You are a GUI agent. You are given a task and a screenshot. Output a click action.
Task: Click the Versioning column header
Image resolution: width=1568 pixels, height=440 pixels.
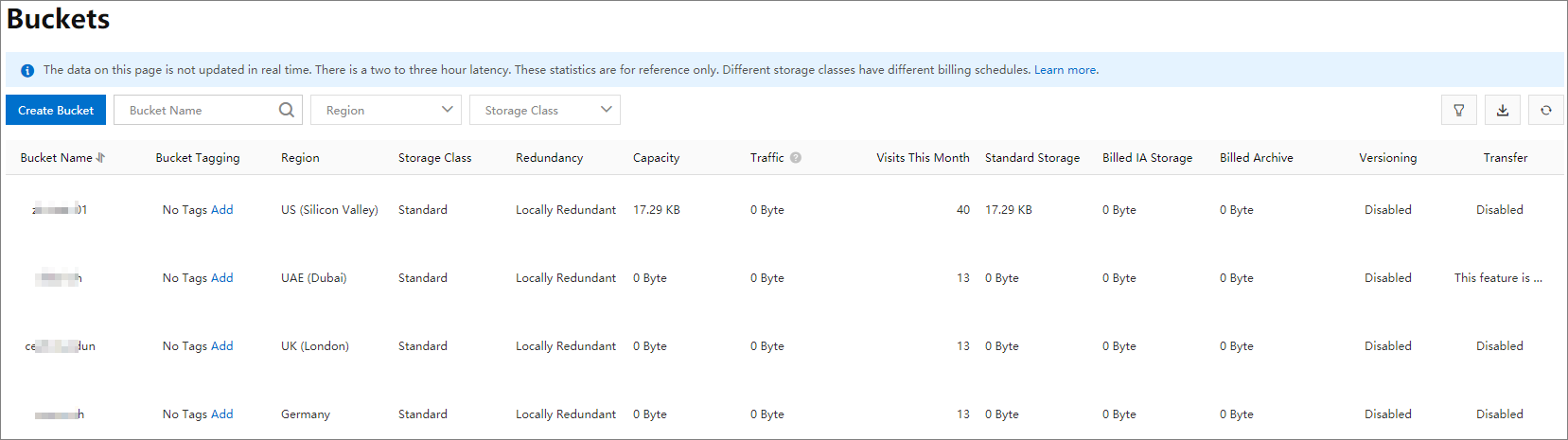click(x=1388, y=158)
